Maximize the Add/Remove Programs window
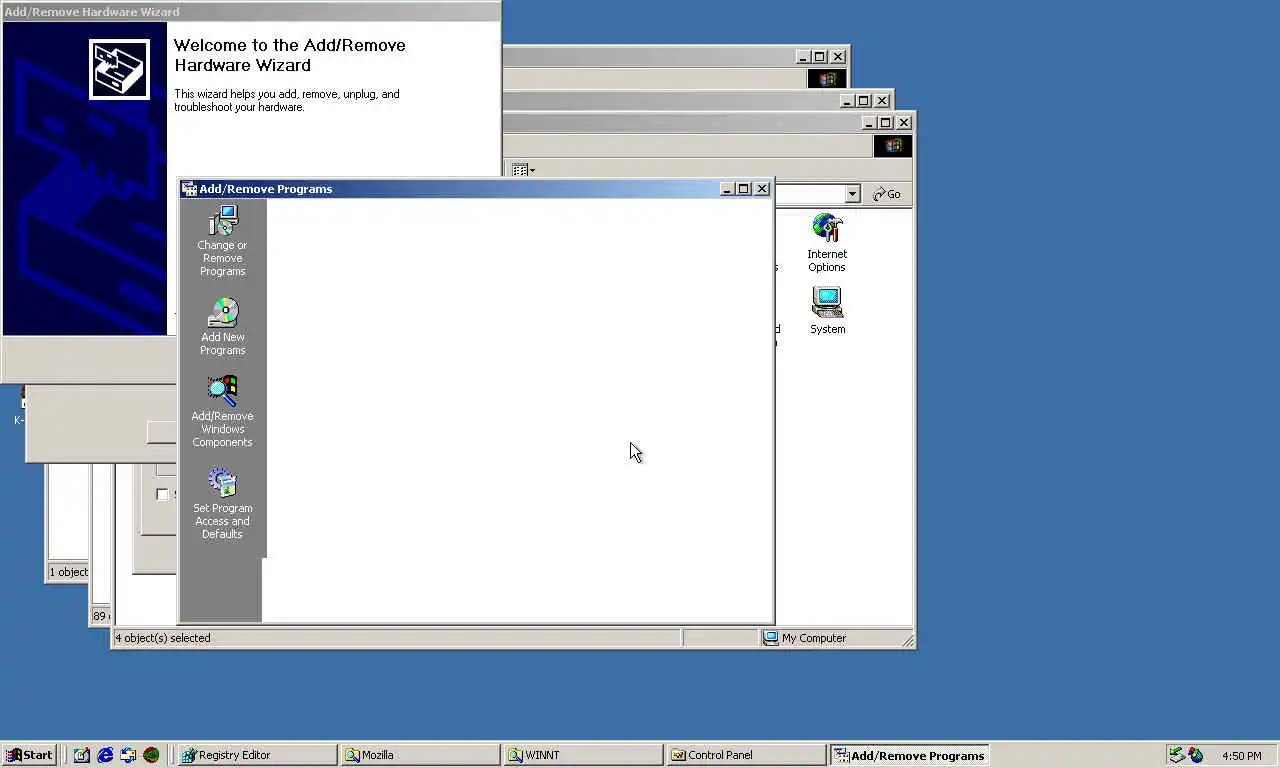1280x768 pixels. 743,189
